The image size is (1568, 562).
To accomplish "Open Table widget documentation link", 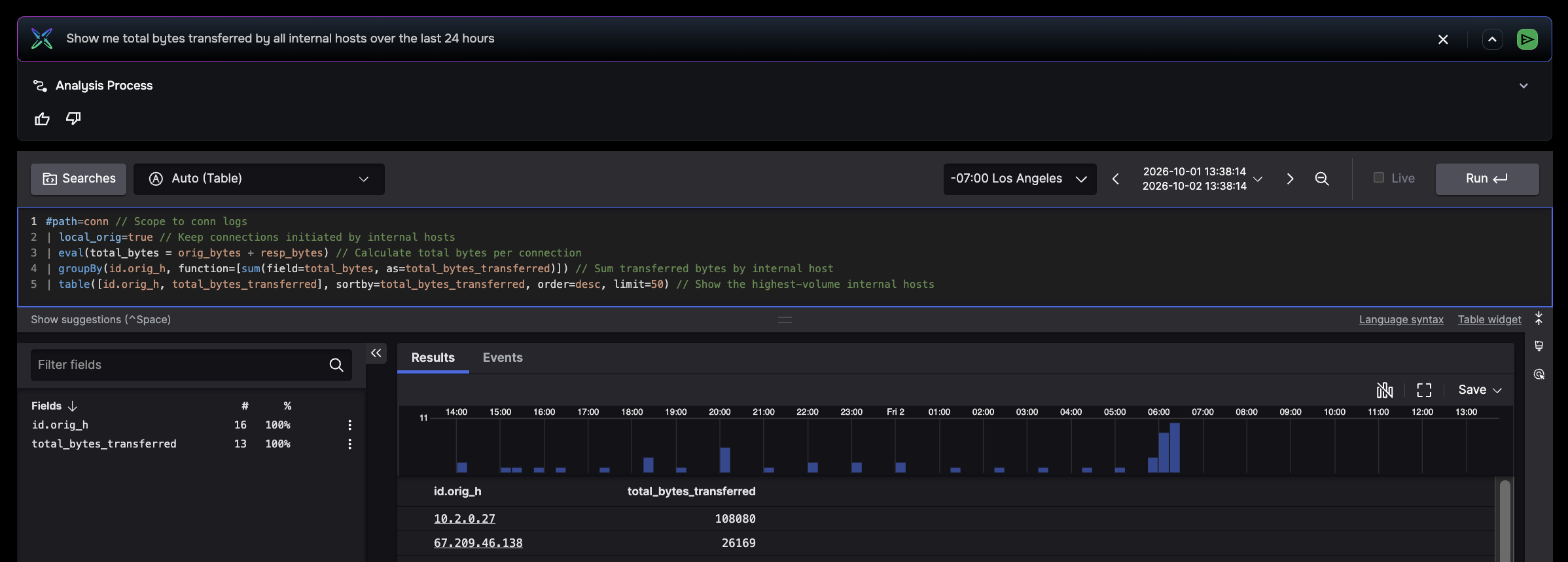I will (x=1489, y=319).
